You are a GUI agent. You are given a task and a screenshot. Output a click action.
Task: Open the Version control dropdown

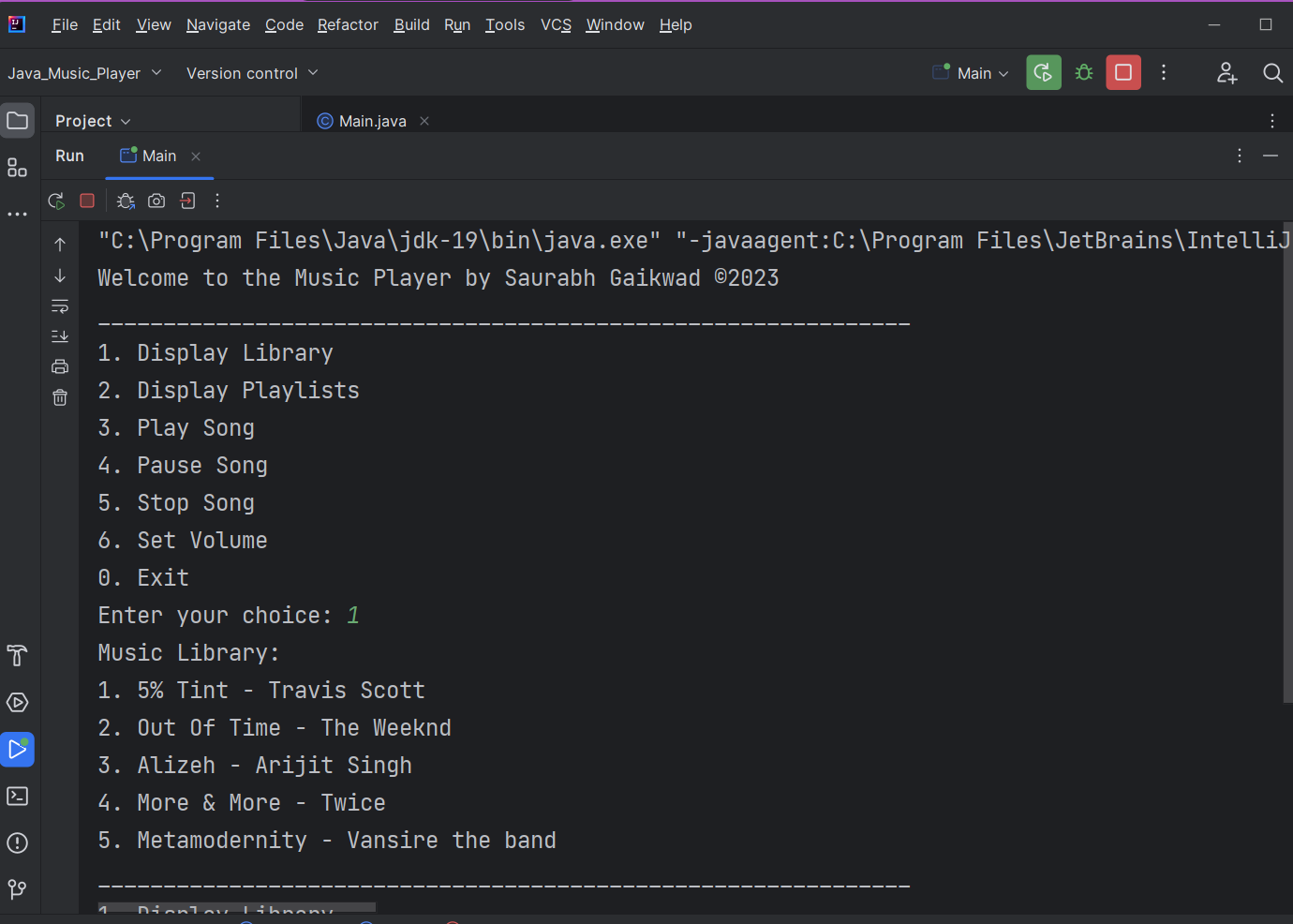point(252,73)
